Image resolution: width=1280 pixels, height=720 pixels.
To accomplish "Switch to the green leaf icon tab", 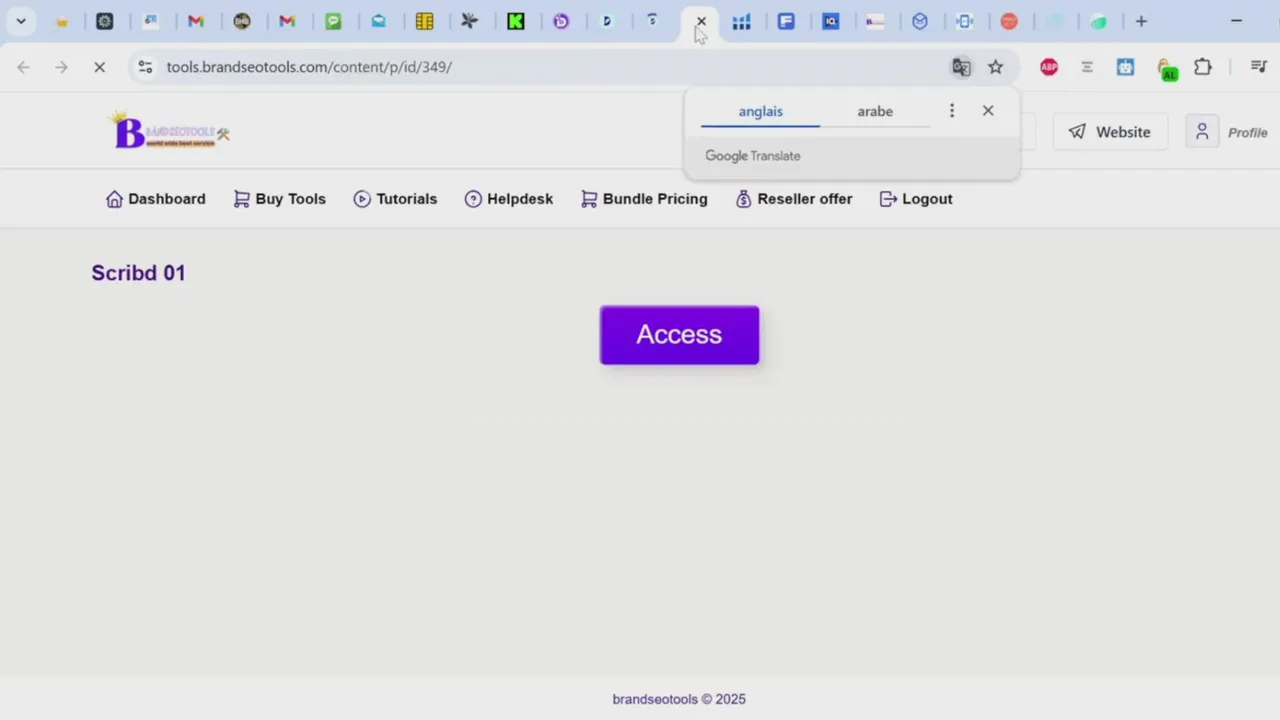I will click(1099, 21).
